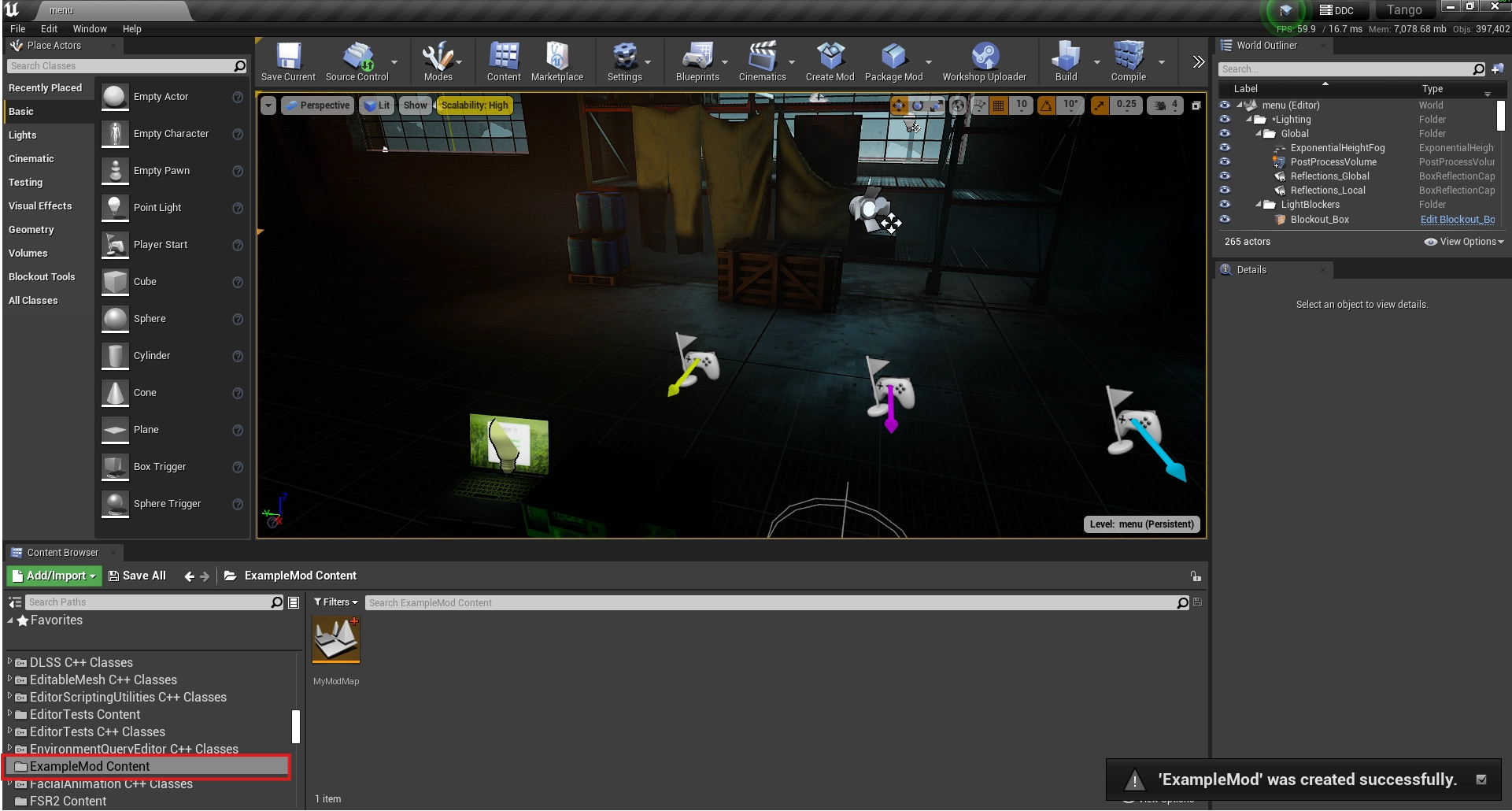Image resolution: width=1512 pixels, height=811 pixels.
Task: Open the Content browser toolbar icon
Action: [504, 61]
